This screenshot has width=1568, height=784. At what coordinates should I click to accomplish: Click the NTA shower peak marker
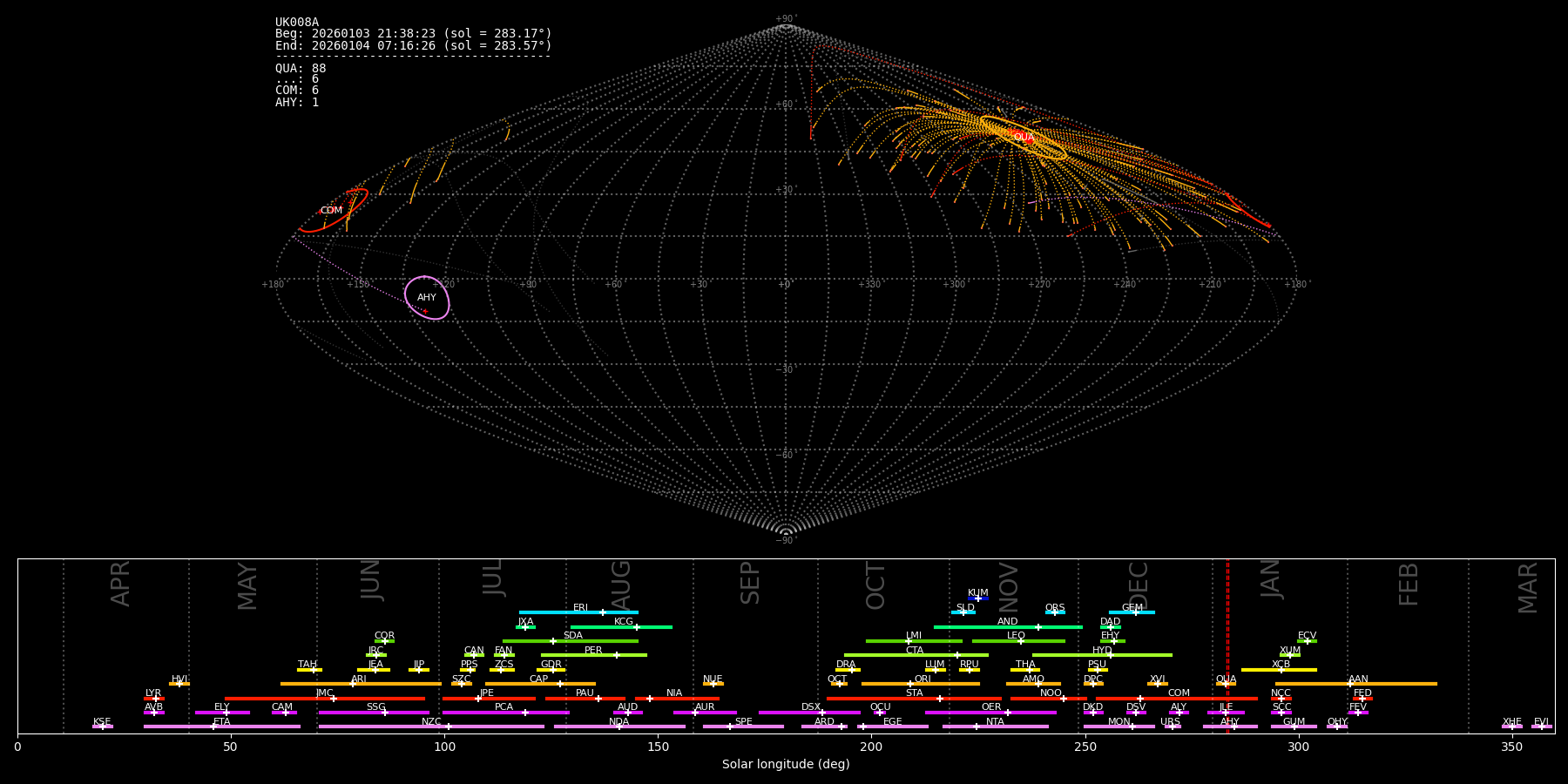pos(976,727)
